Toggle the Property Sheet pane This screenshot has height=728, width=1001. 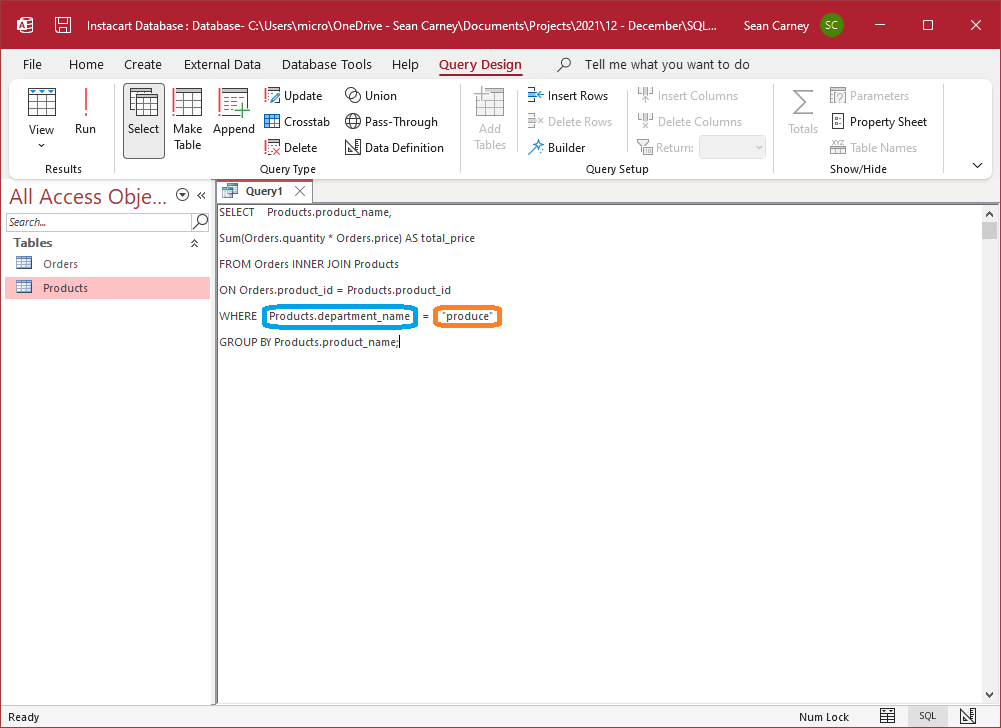click(878, 121)
